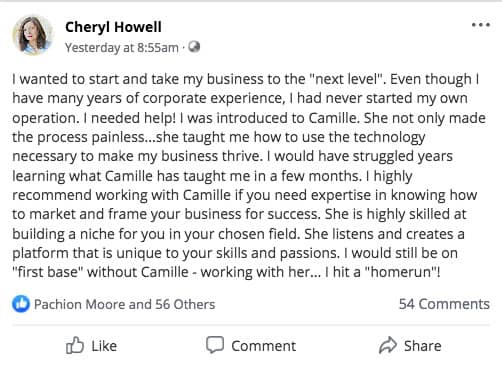Click the blue thumbs-up reaction icon
This screenshot has width=502, height=365.
click(x=21, y=304)
